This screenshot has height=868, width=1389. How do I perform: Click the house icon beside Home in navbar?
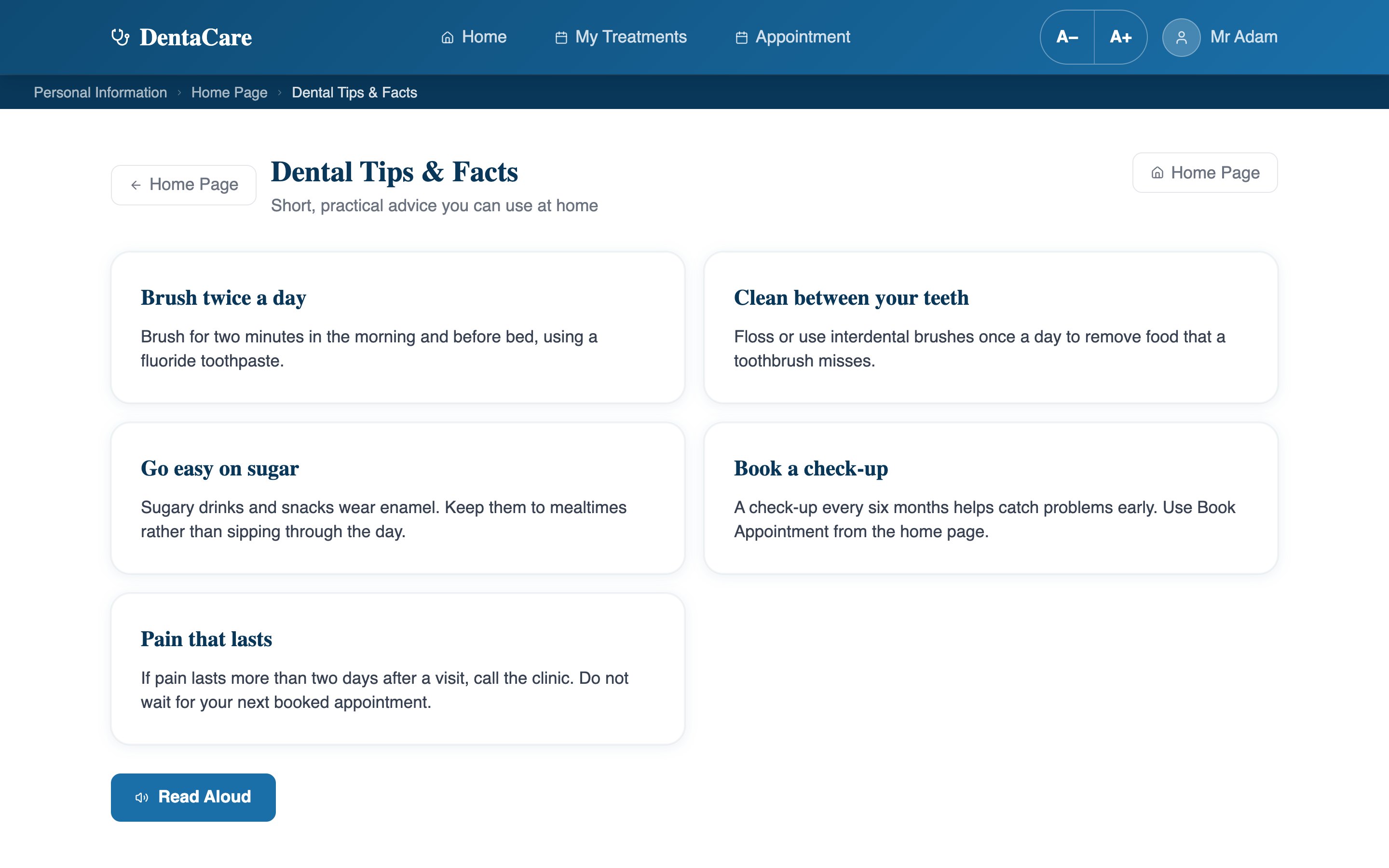[448, 37]
